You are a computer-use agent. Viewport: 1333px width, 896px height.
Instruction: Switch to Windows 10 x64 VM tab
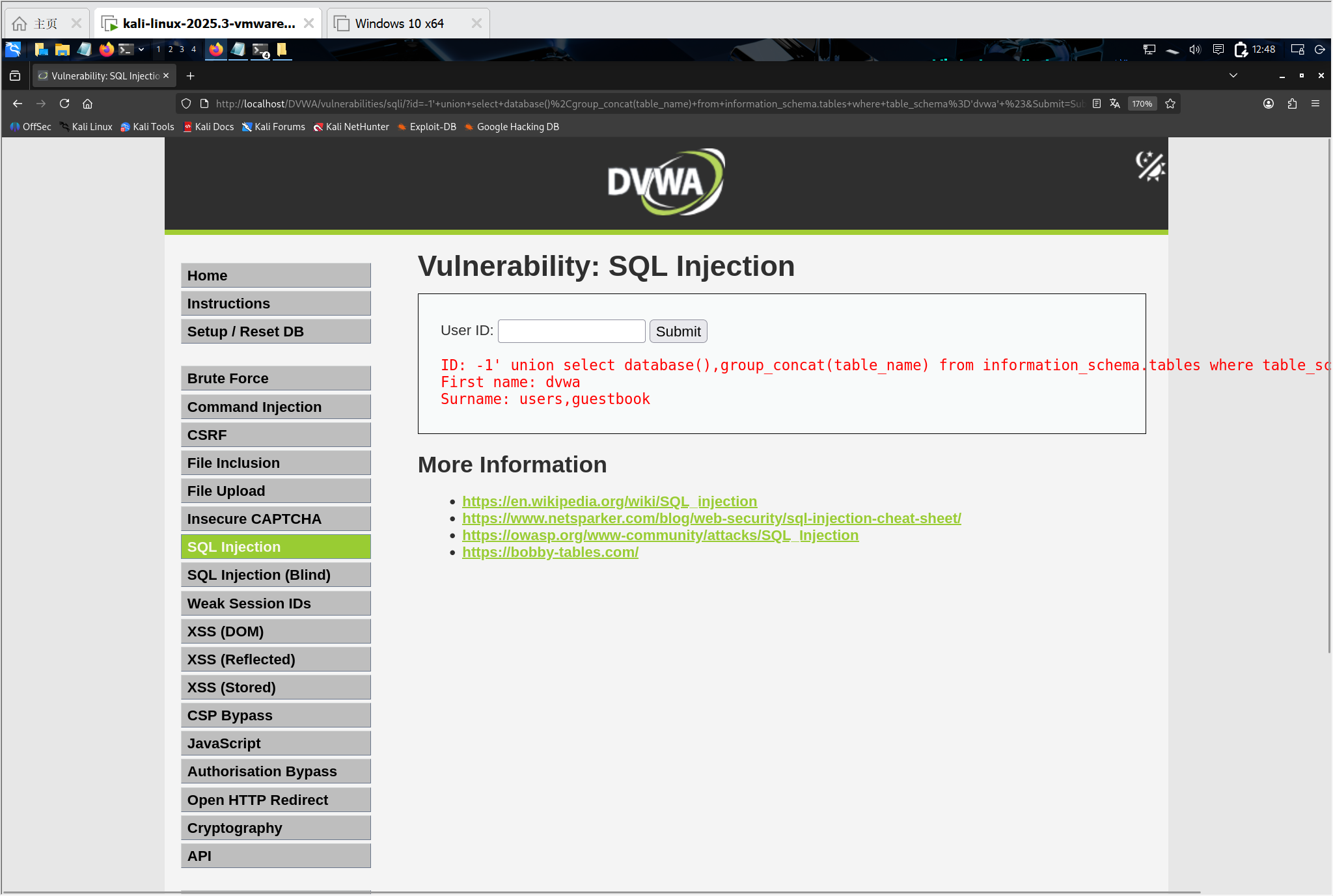[400, 23]
